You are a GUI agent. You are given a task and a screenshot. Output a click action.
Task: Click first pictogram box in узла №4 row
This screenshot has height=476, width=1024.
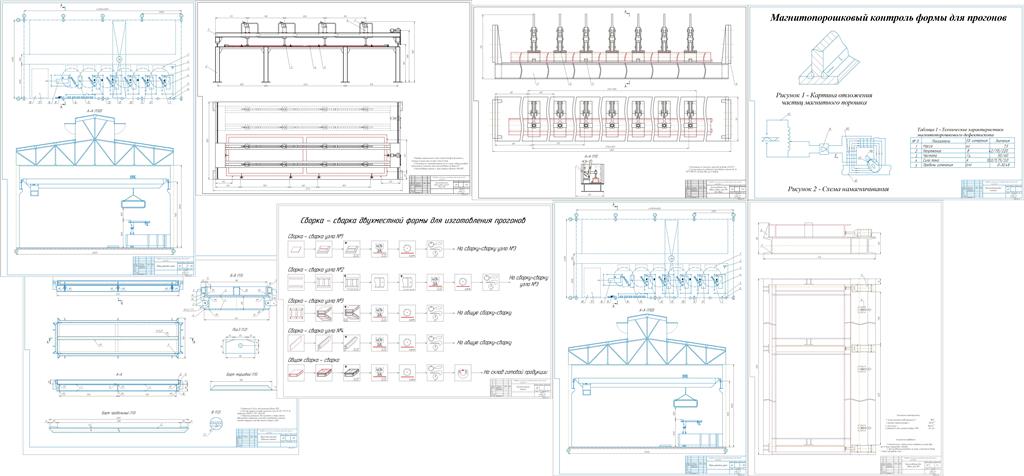296,342
